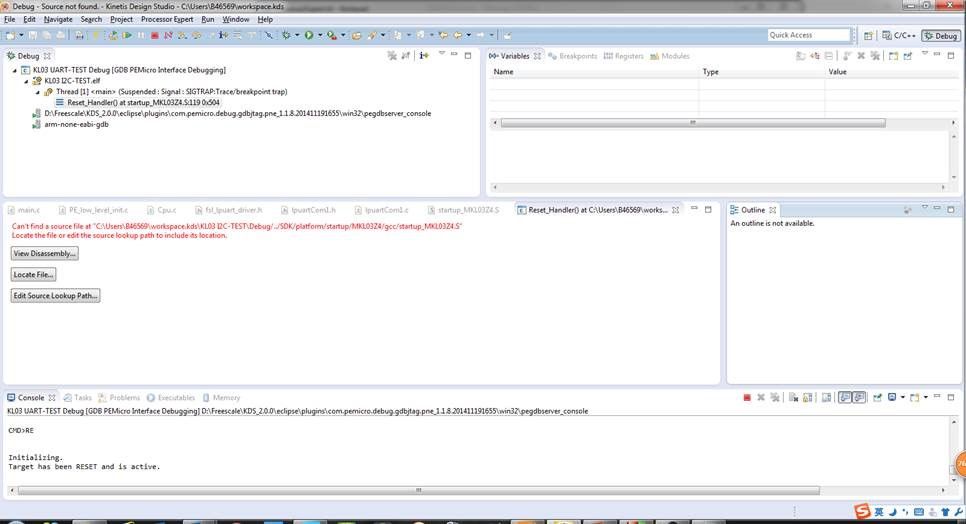The width and height of the screenshot is (966, 524).
Task: Close the Reset_Handler() editor tab
Action: tap(676, 210)
